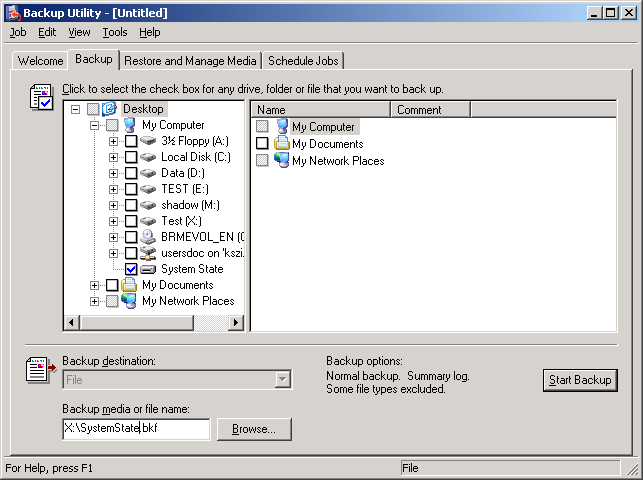Image resolution: width=643 pixels, height=480 pixels.
Task: Click the backup file name input field
Action: coord(136,429)
